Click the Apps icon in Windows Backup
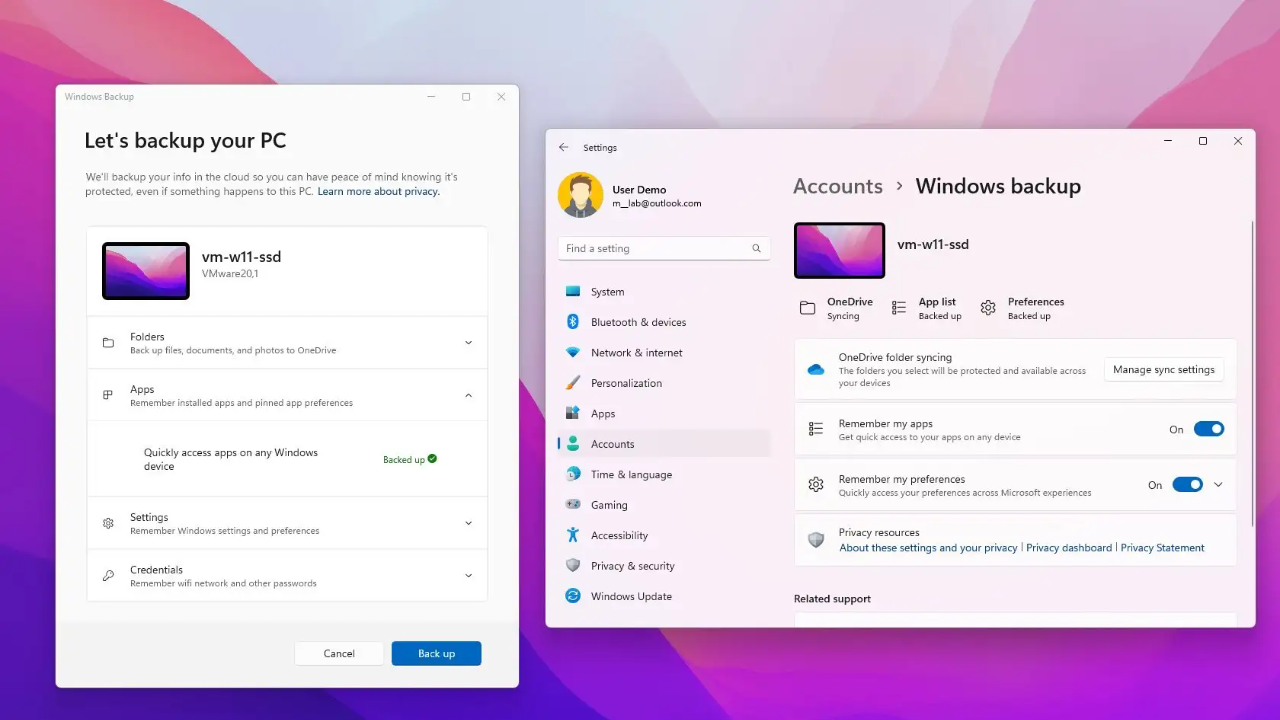Image resolution: width=1280 pixels, height=720 pixels. [x=108, y=395]
